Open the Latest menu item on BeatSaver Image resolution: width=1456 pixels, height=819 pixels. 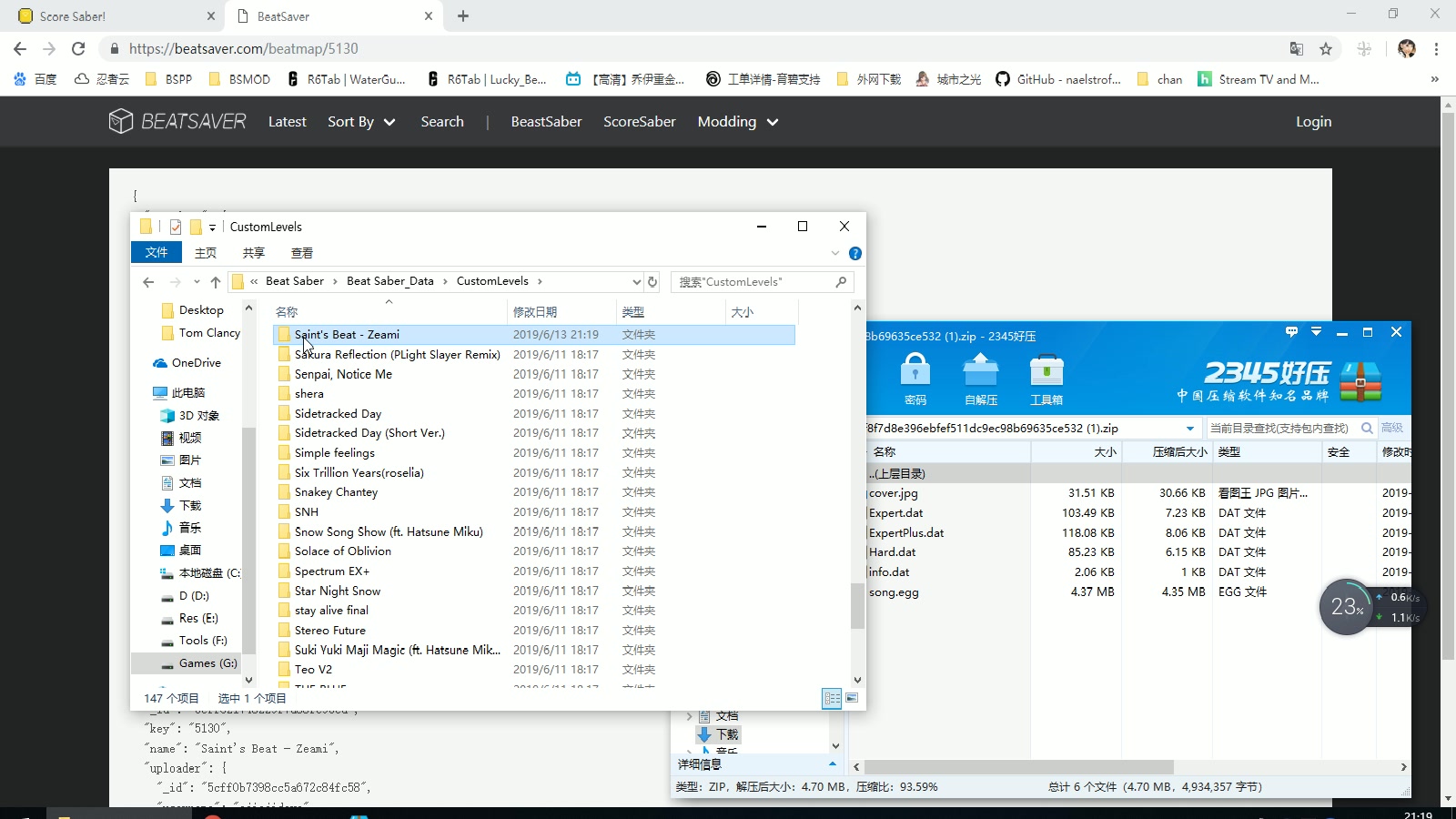click(x=287, y=122)
